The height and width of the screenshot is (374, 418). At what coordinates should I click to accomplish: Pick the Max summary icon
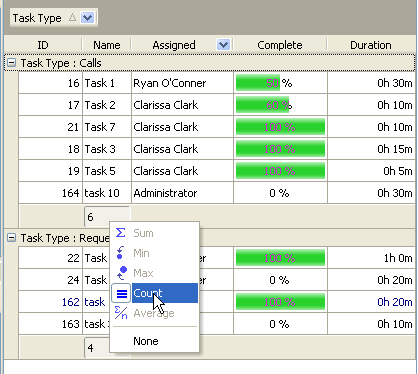(122, 273)
